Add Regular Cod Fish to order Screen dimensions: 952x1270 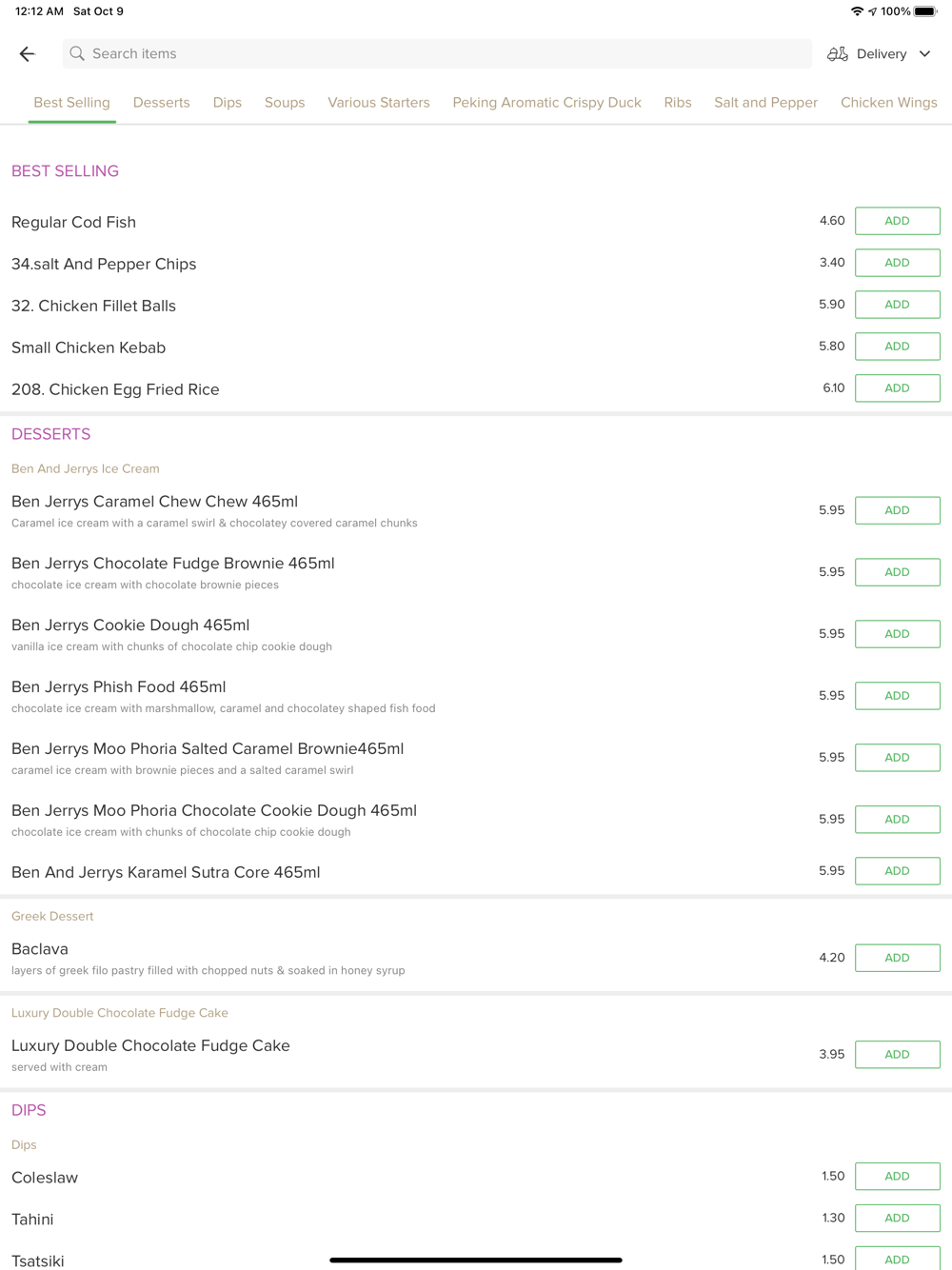897,221
